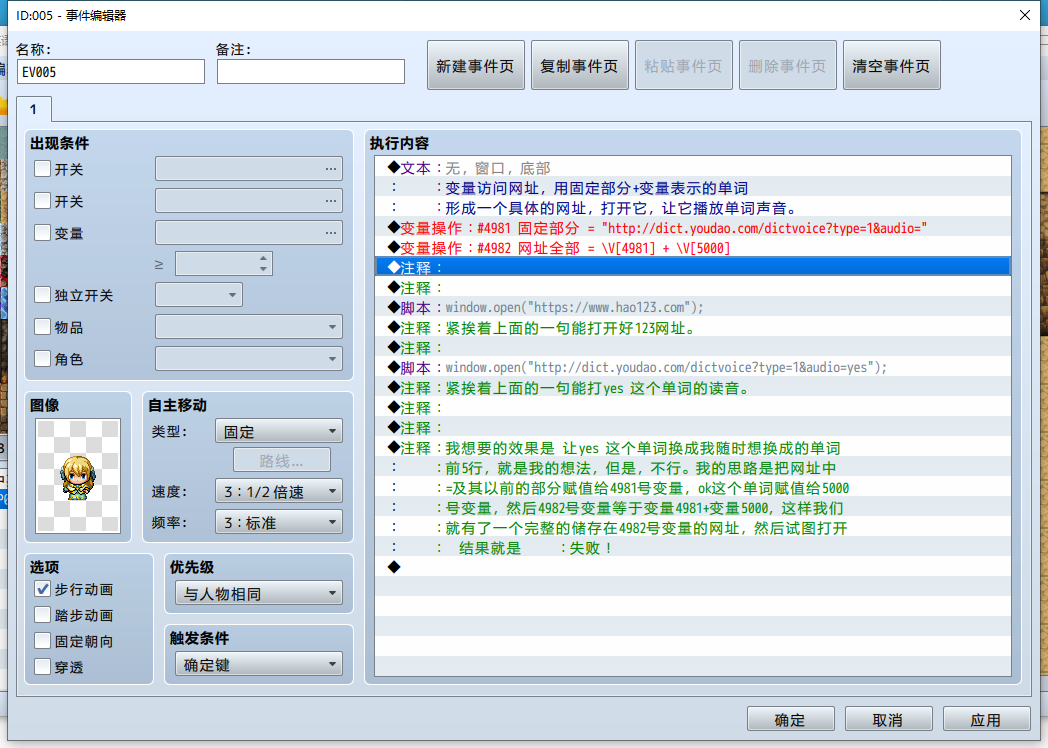Select the row '变量操作：#4982 网址全部'
The height and width of the screenshot is (748, 1048).
(693, 248)
